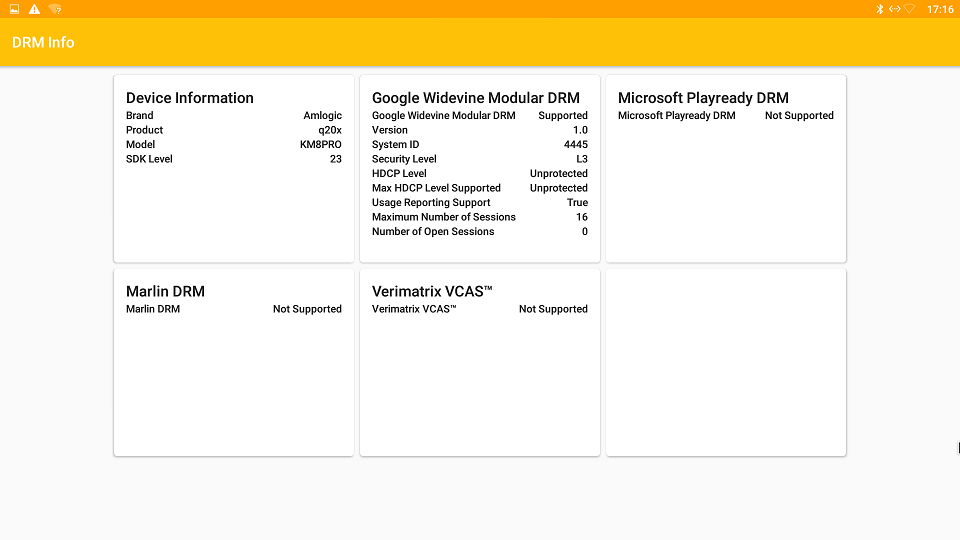Click Number of Open Sessions value 0

585,231
